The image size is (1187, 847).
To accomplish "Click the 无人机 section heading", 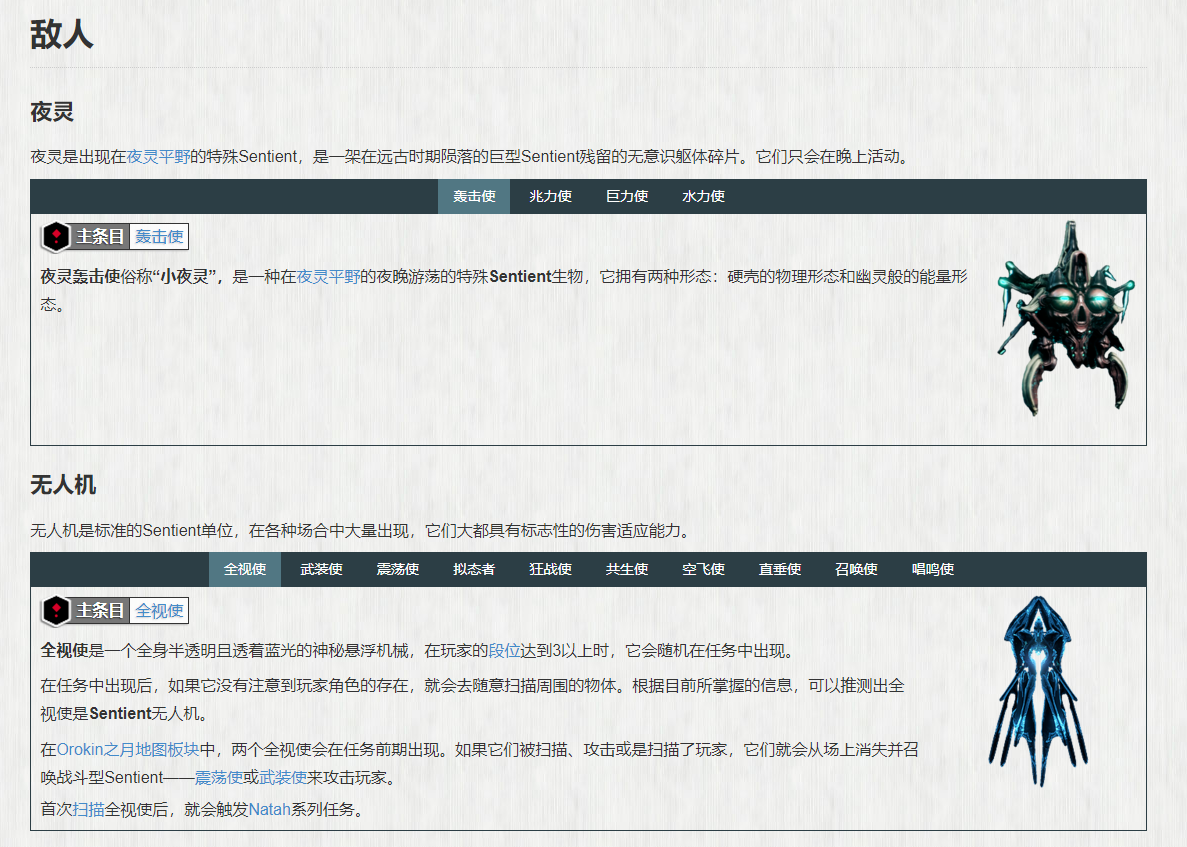I will pos(63,485).
